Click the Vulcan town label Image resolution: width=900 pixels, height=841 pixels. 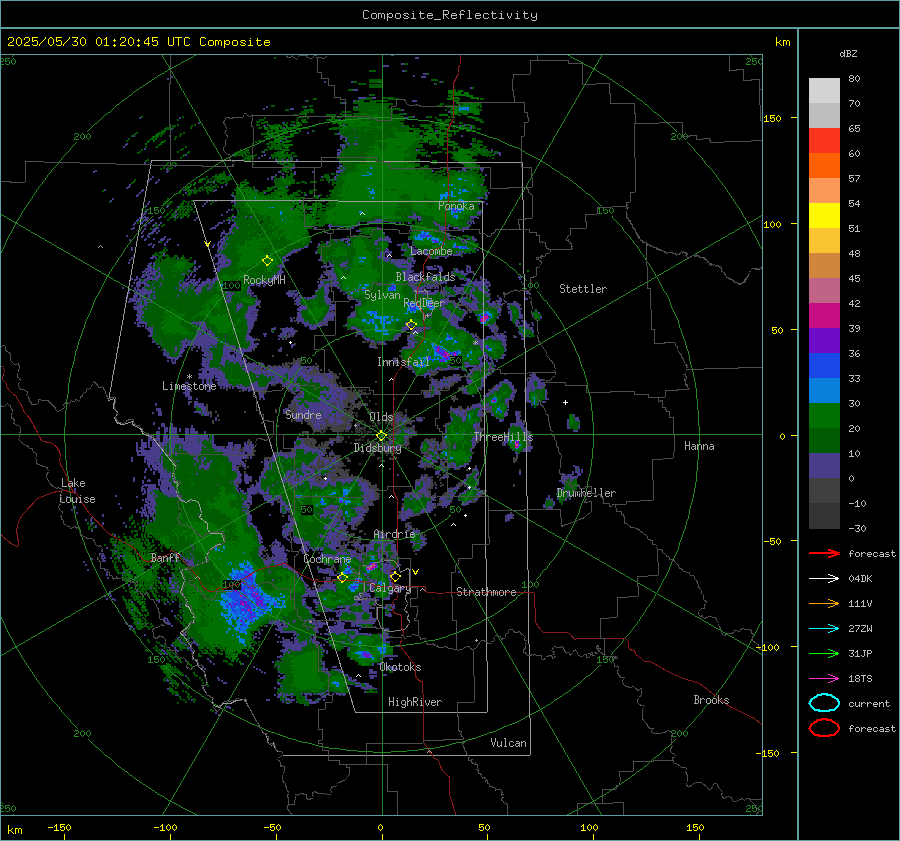click(x=508, y=743)
